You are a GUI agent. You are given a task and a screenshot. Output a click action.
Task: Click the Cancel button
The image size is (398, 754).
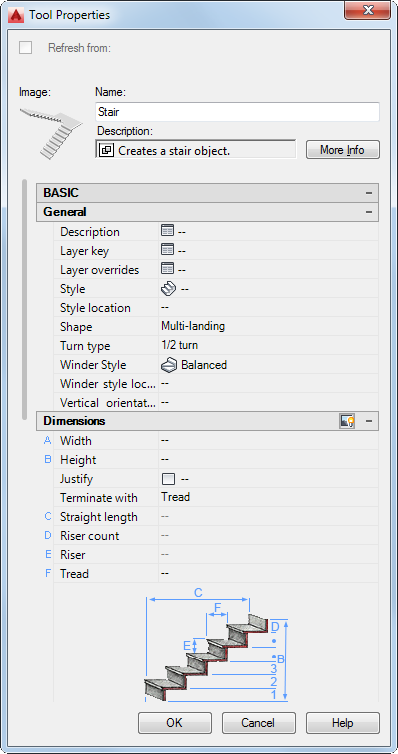point(259,723)
